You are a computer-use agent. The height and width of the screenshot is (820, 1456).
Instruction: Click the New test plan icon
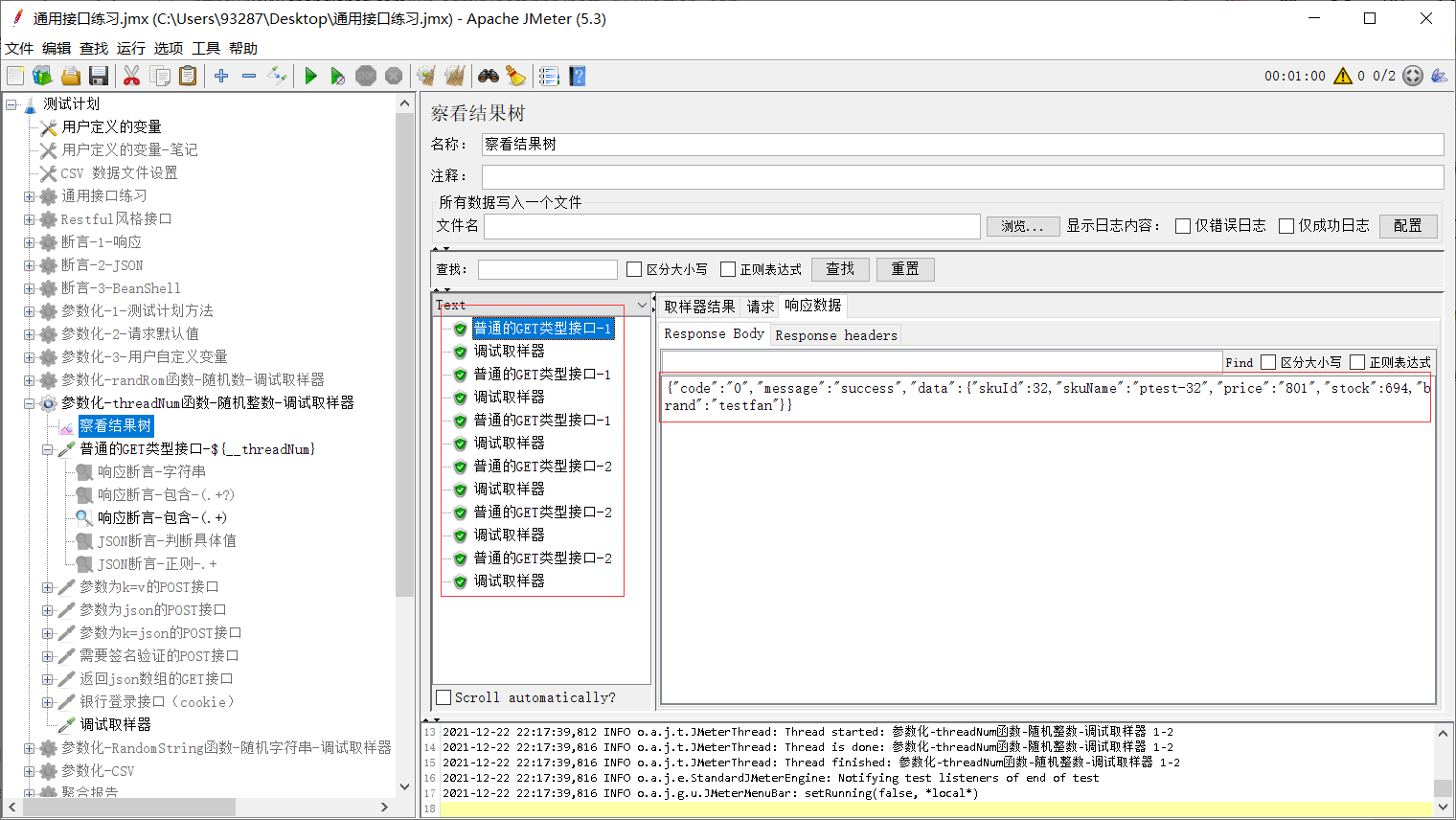click(15, 76)
